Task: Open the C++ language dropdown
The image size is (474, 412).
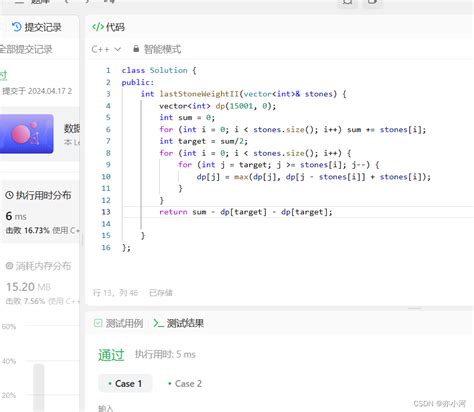Action: tap(106, 49)
